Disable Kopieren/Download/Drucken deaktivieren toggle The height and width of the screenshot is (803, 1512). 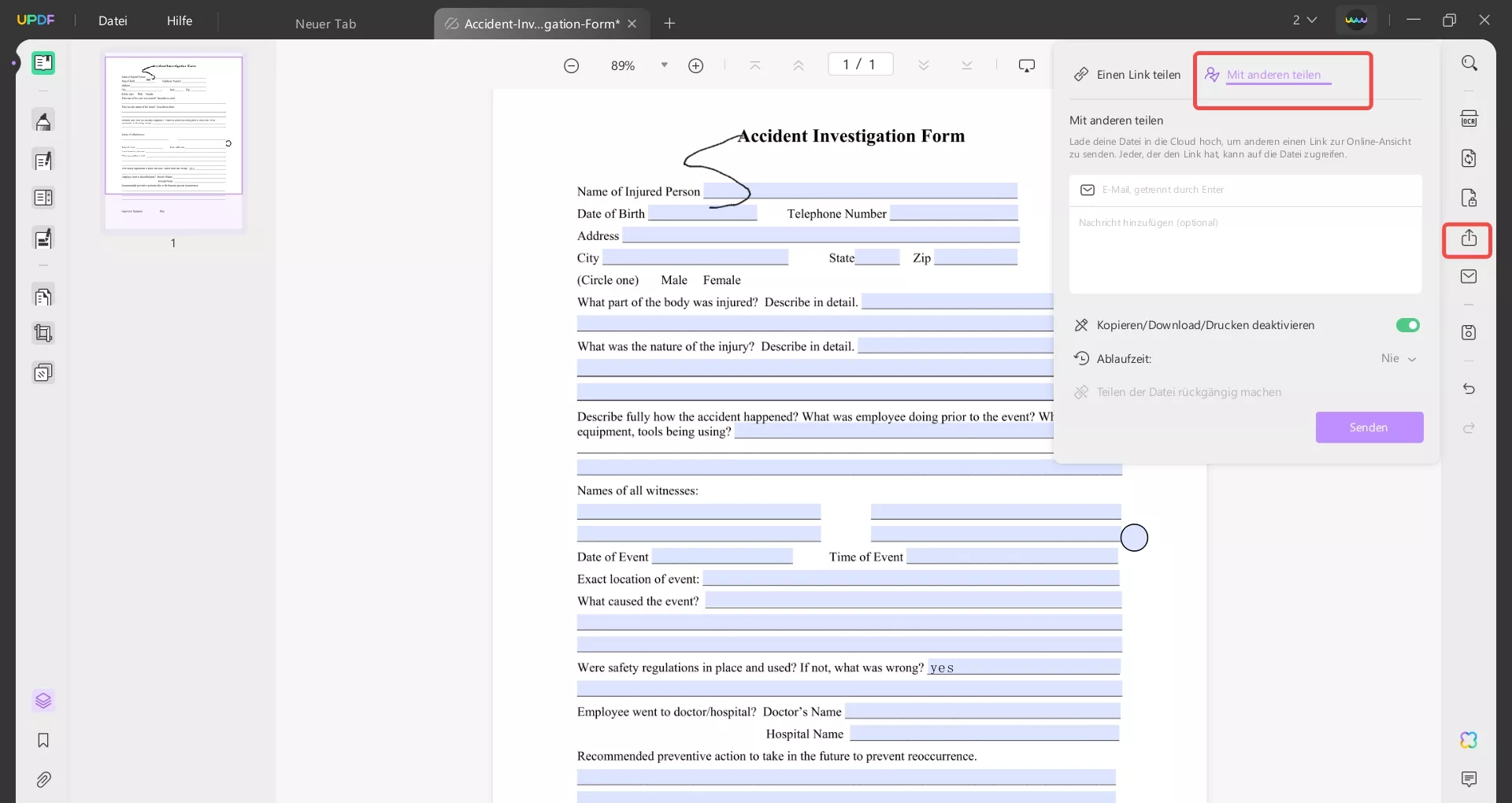(1408, 325)
